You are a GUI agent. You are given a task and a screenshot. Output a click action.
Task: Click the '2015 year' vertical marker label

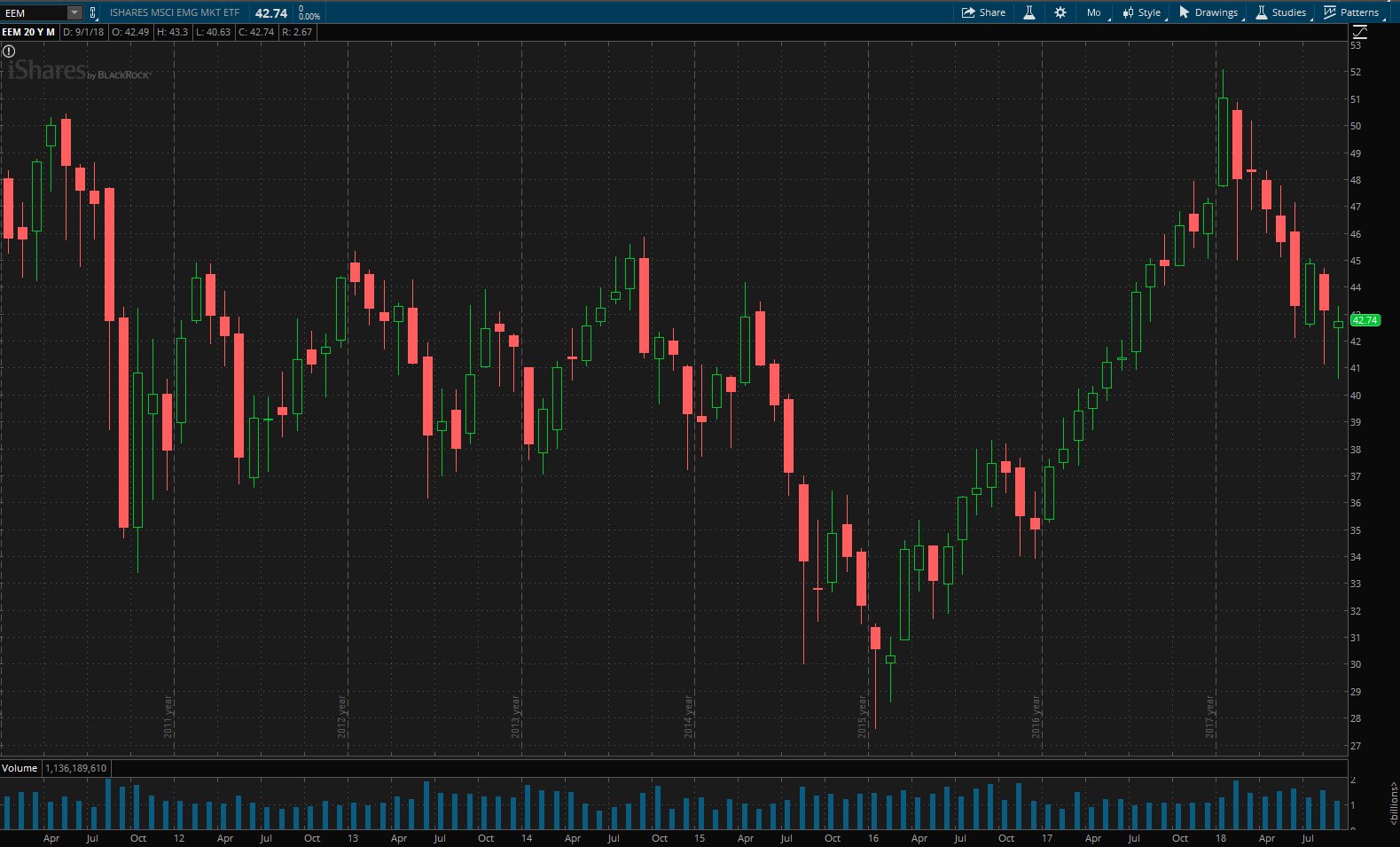click(863, 717)
